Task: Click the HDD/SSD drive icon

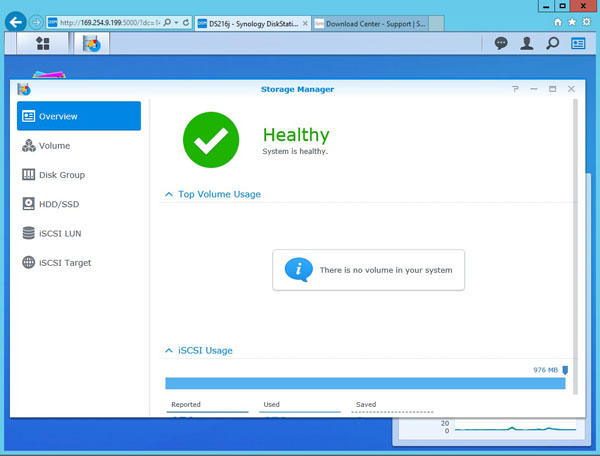Action: coord(29,204)
